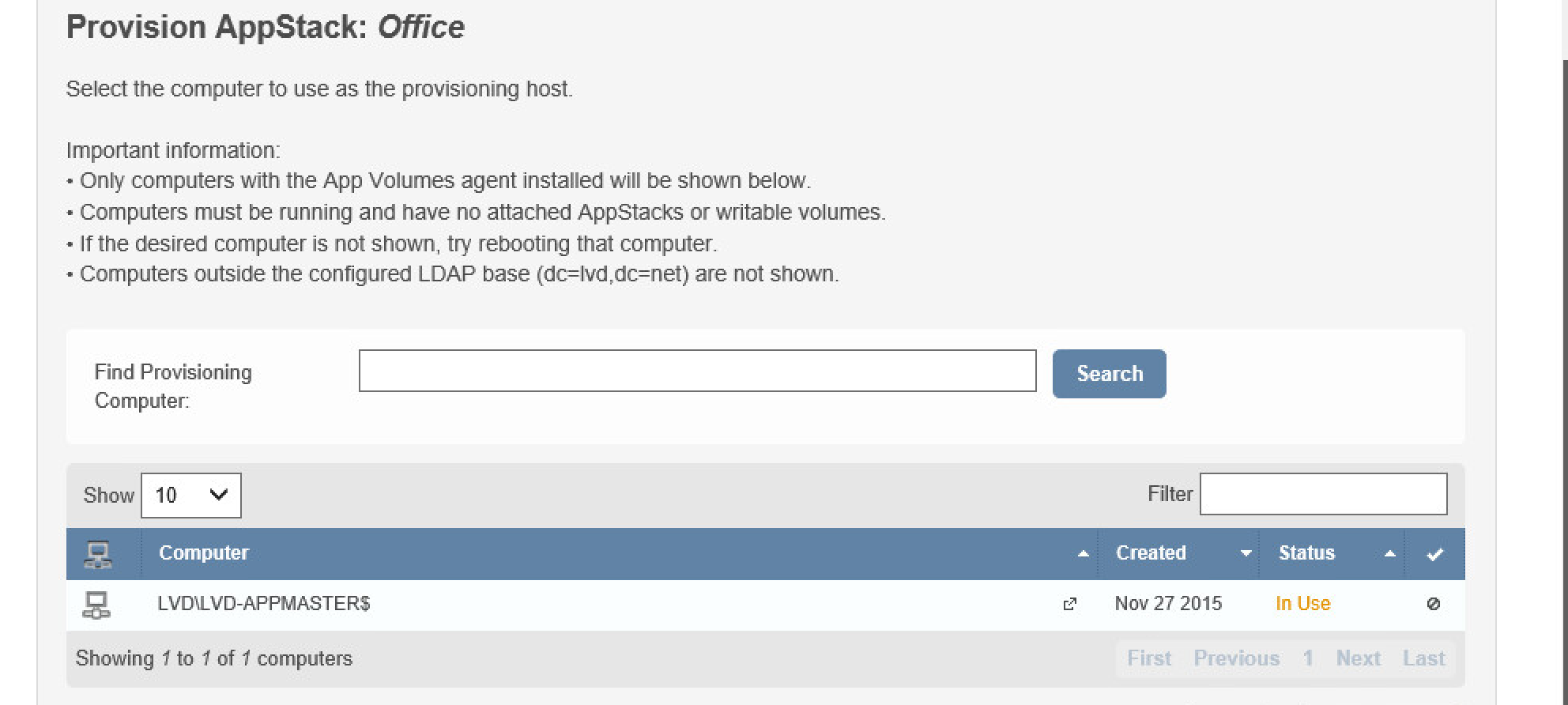Click the Created column sort arrow
The width and height of the screenshot is (1568, 705).
(x=1246, y=554)
